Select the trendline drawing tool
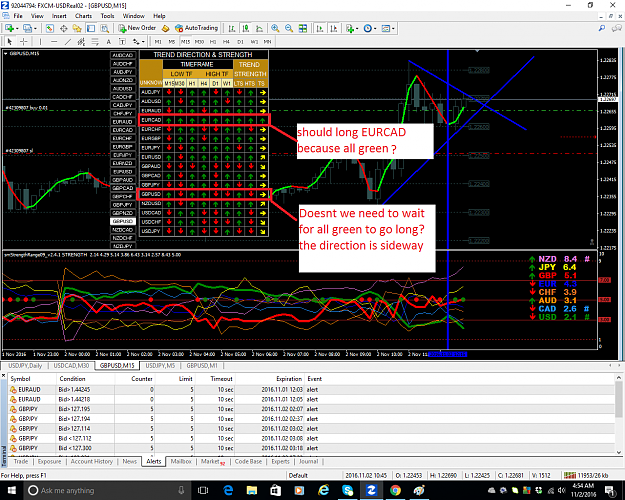The width and height of the screenshot is (625, 500). [68, 41]
